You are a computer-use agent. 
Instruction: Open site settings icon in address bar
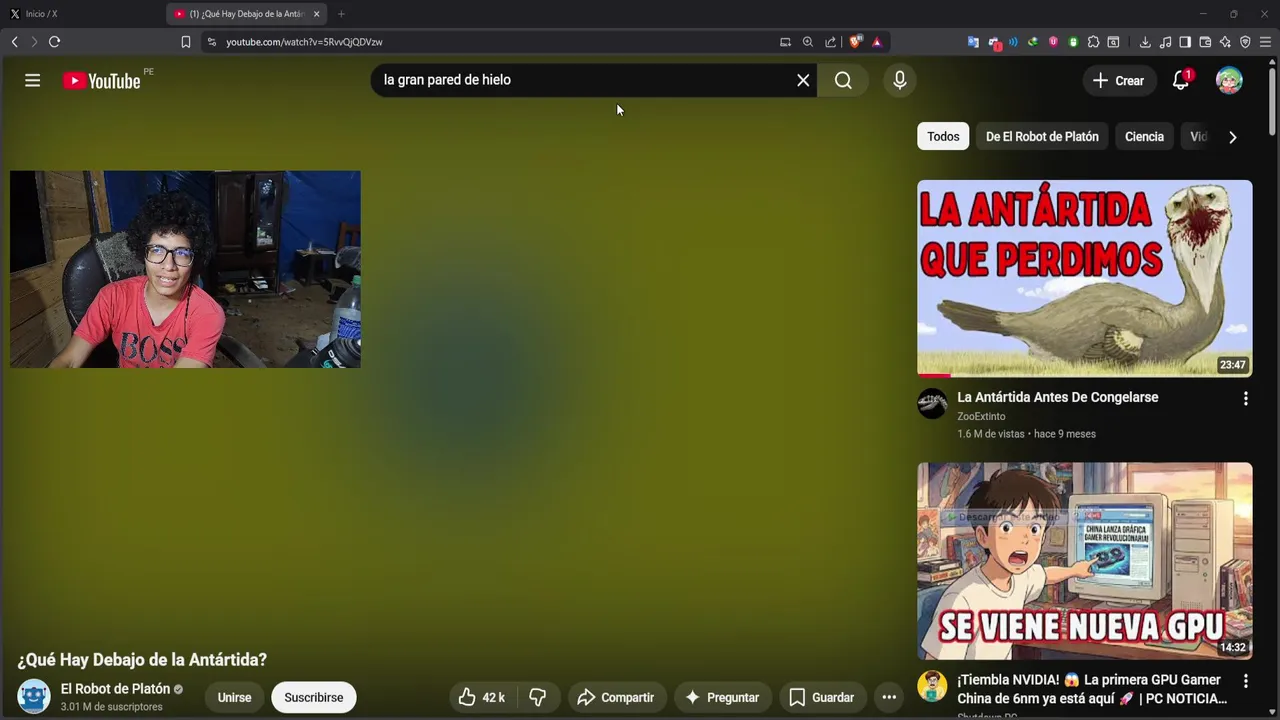(x=211, y=42)
